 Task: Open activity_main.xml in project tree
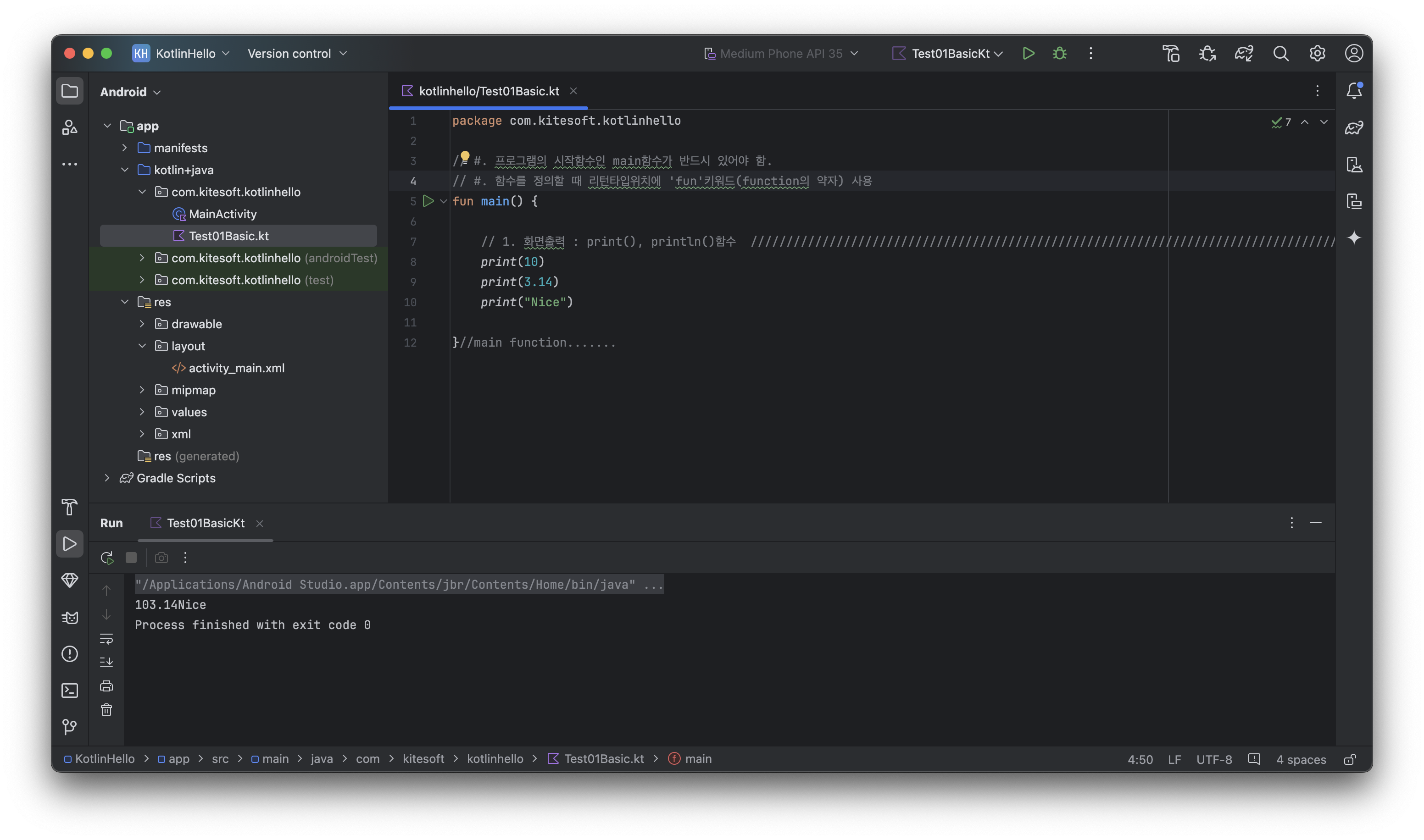click(236, 368)
